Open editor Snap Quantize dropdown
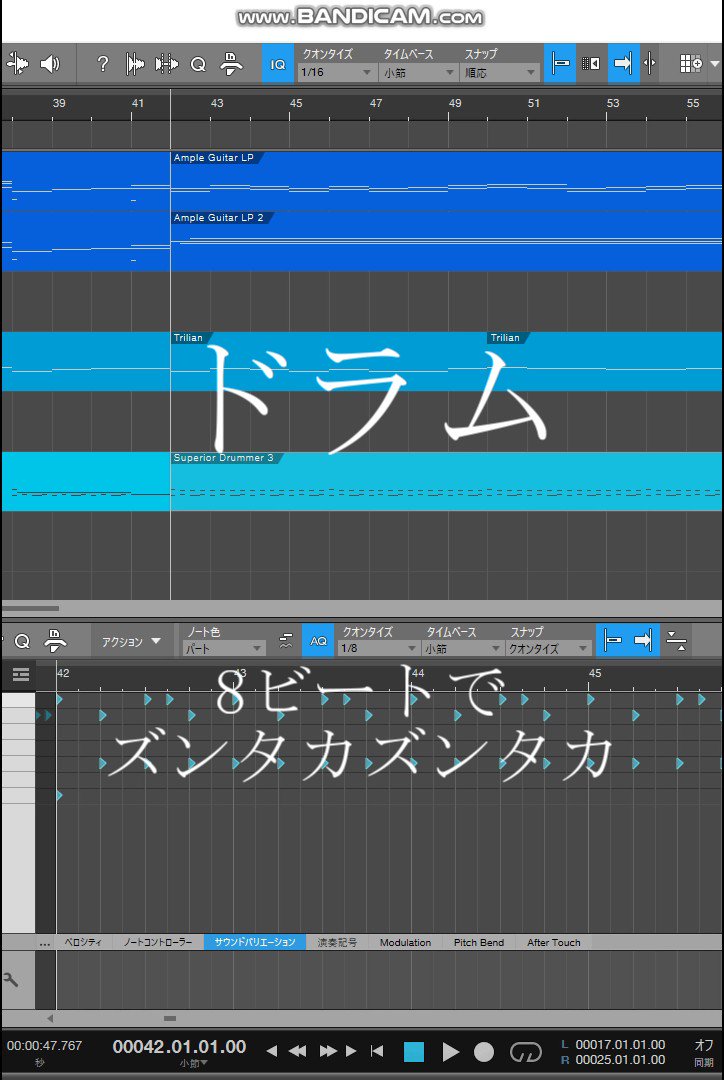This screenshot has height=1080, width=724. pos(548,649)
